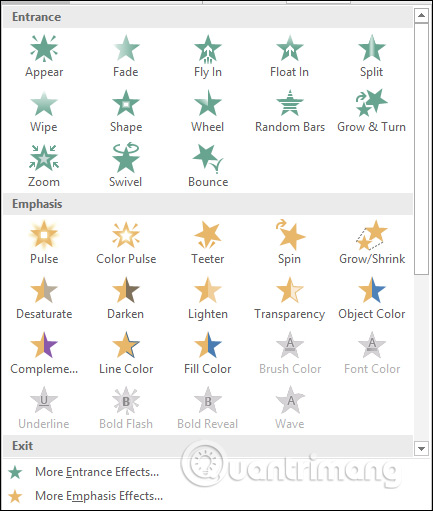Choose the Fly In entrance animation

tap(208, 56)
